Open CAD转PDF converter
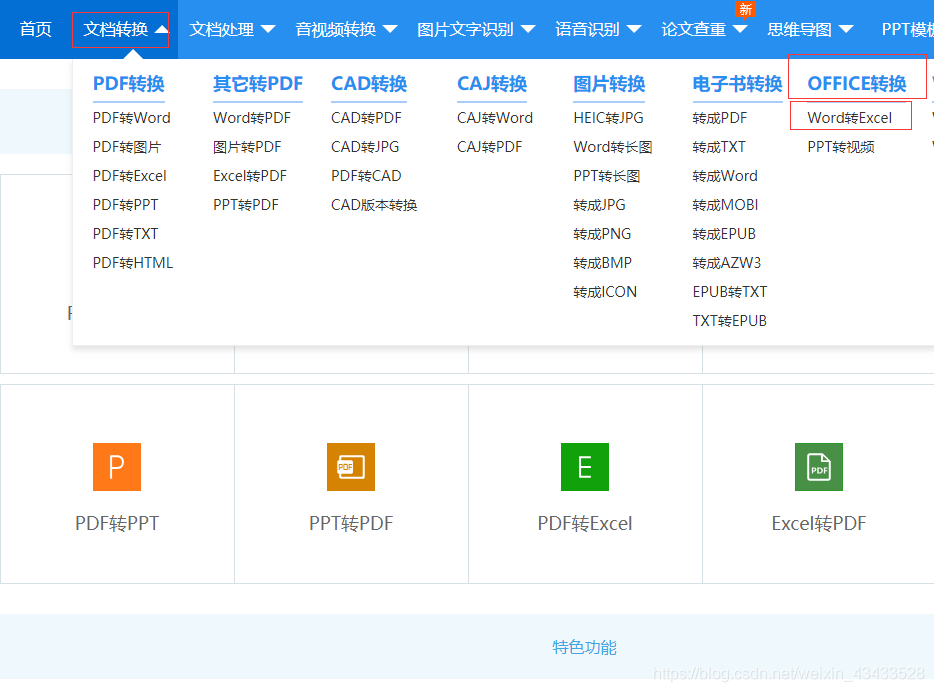This screenshot has height=692, width=934. coord(366,118)
